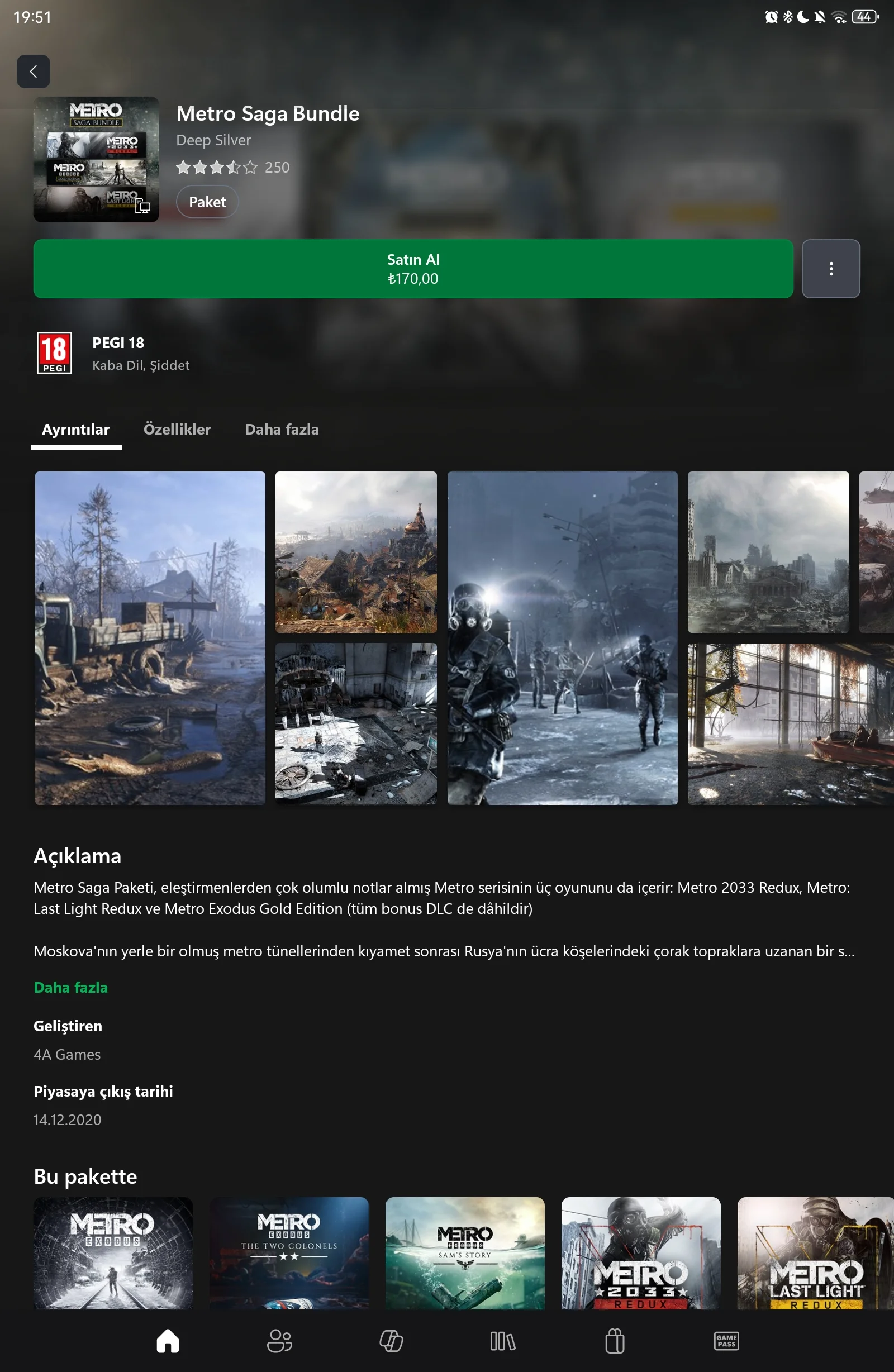This screenshot has height=1372, width=894.
Task: Tap the PEGI 18 rating badge
Action: pyautogui.click(x=54, y=353)
